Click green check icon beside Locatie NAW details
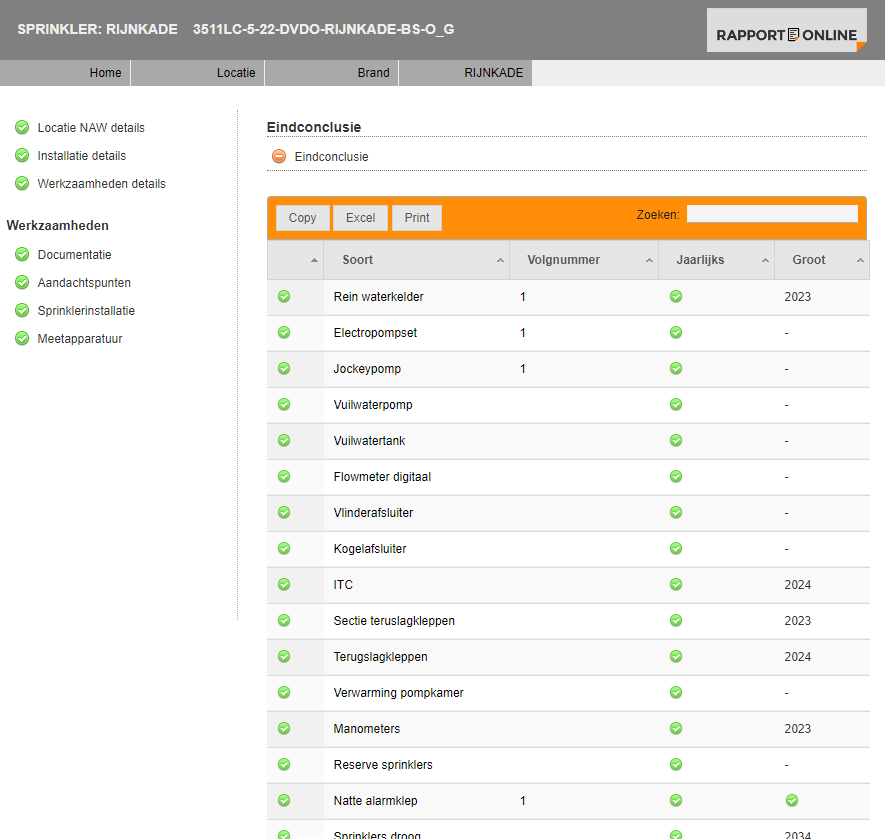885x839 pixels. 22,127
